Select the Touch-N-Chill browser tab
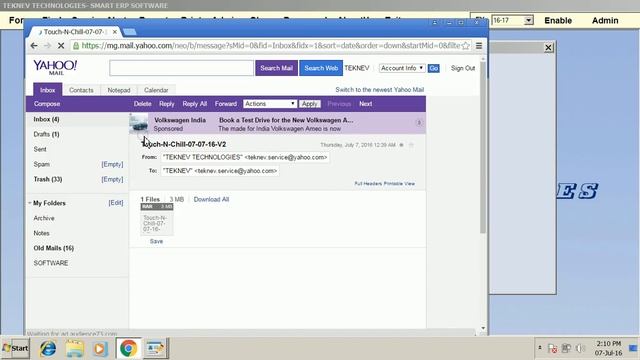Image resolution: width=640 pixels, height=360 pixels. [x=73, y=32]
